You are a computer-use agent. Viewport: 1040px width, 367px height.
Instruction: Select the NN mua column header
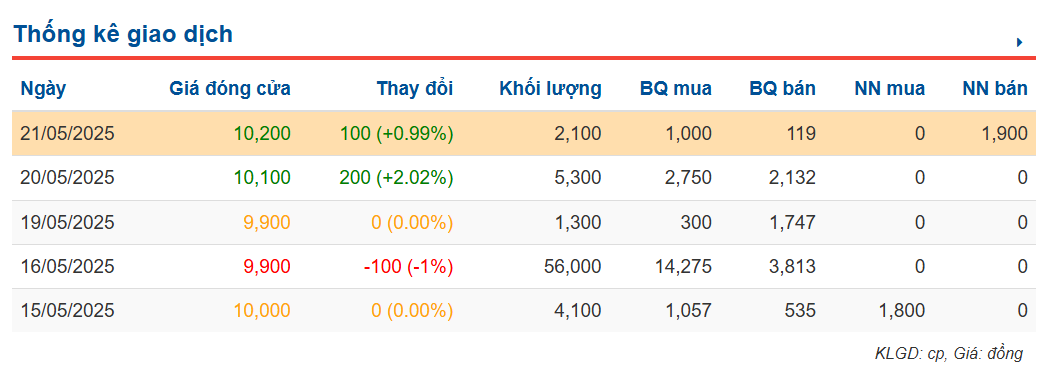889,89
